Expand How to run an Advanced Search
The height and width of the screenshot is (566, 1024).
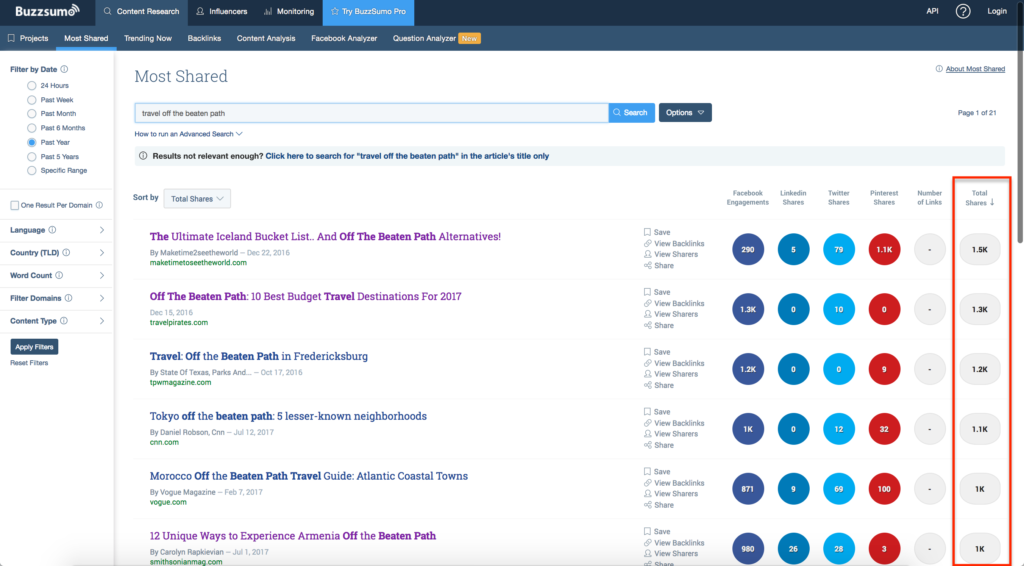tap(188, 134)
